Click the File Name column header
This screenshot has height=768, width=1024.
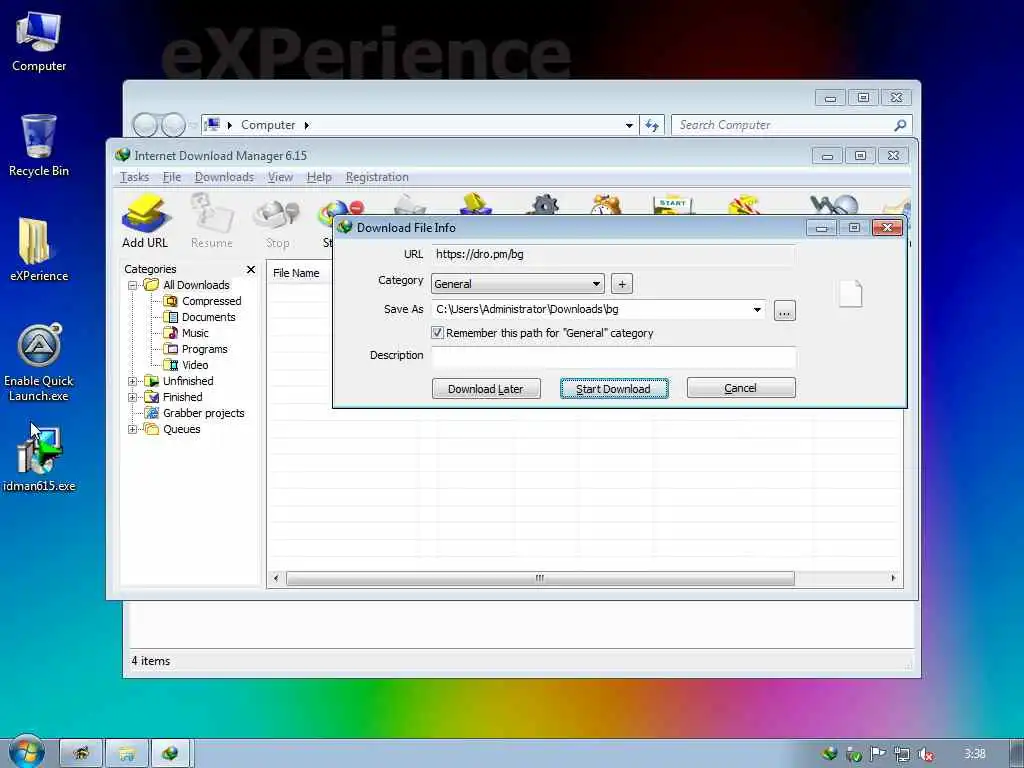pos(299,273)
